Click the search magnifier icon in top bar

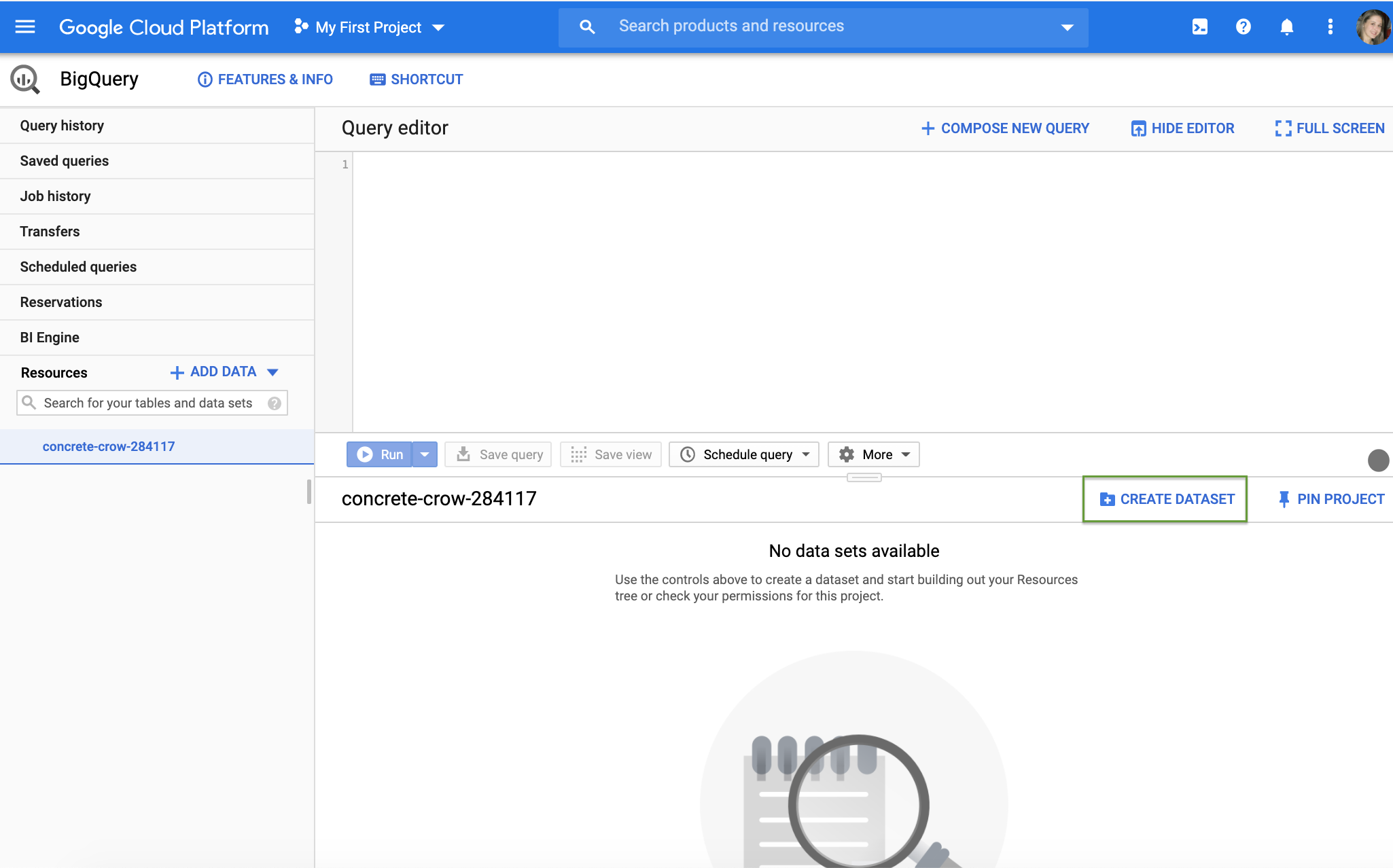587,26
